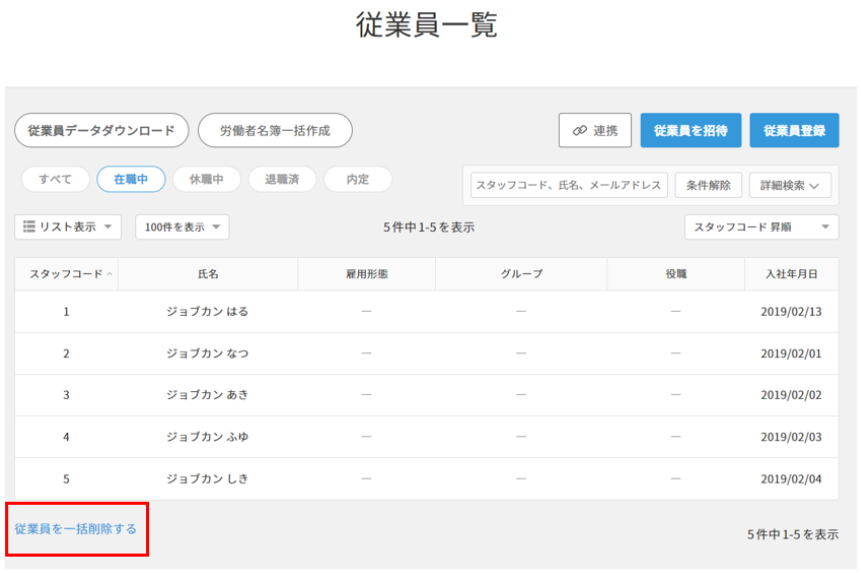Click the blue 従業員を招待 button
861x573 pixels.
coord(690,130)
